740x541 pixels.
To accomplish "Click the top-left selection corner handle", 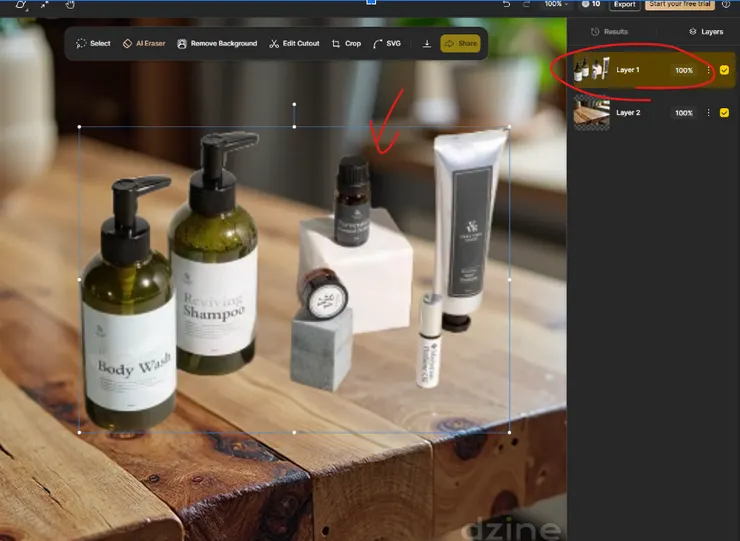I will 79,127.
